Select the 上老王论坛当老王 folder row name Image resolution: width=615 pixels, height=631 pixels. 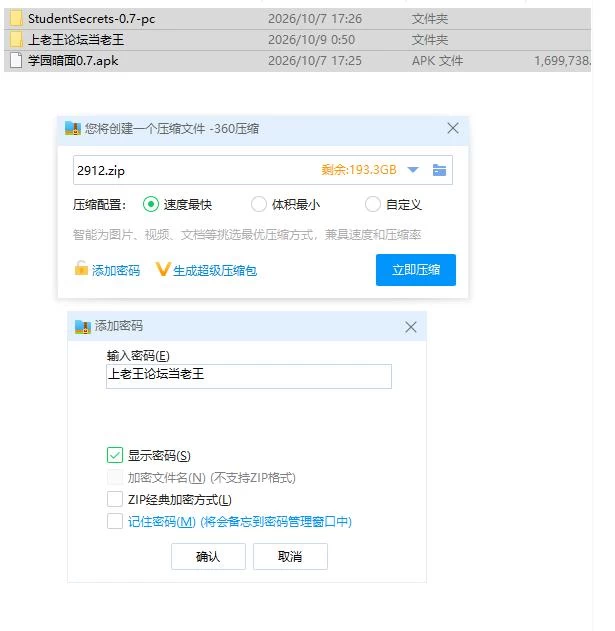click(x=76, y=40)
